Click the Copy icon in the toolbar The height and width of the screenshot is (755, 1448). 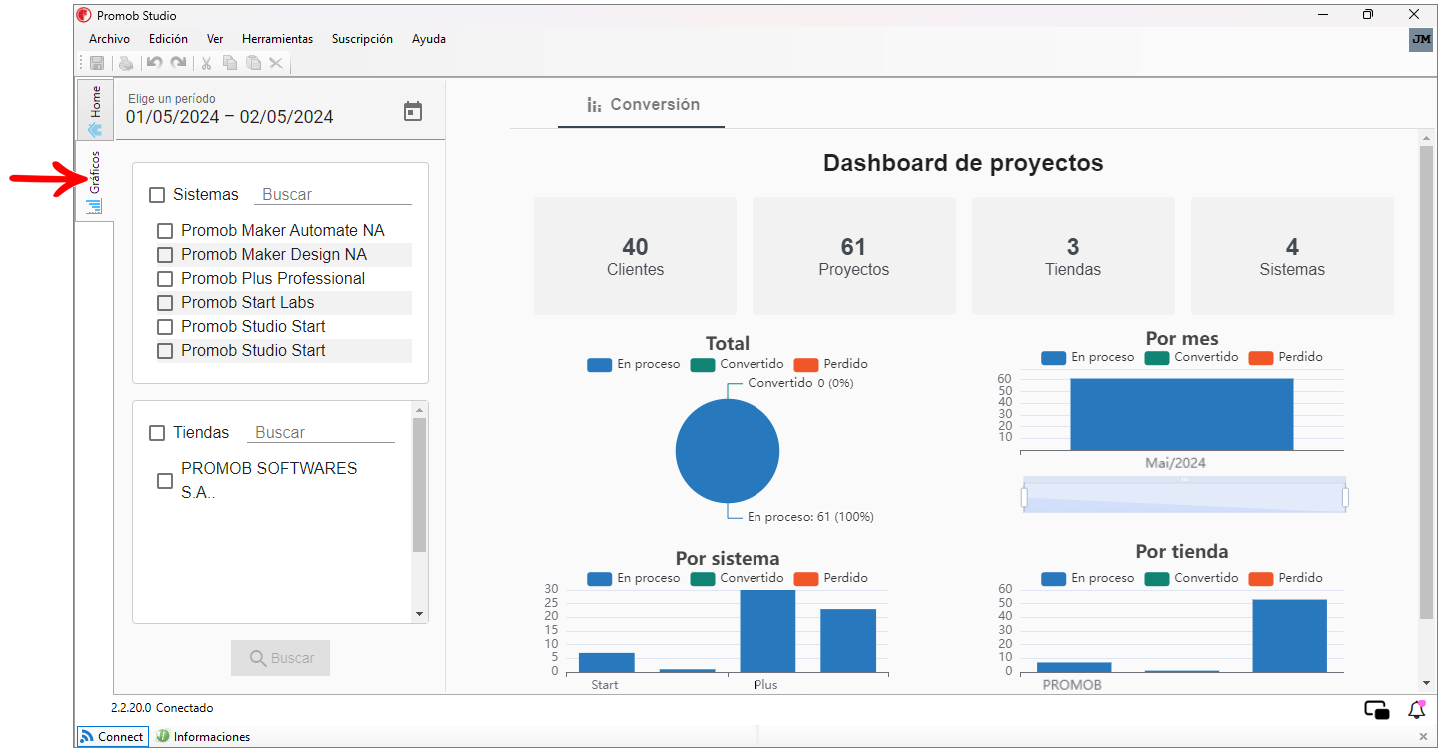point(230,63)
